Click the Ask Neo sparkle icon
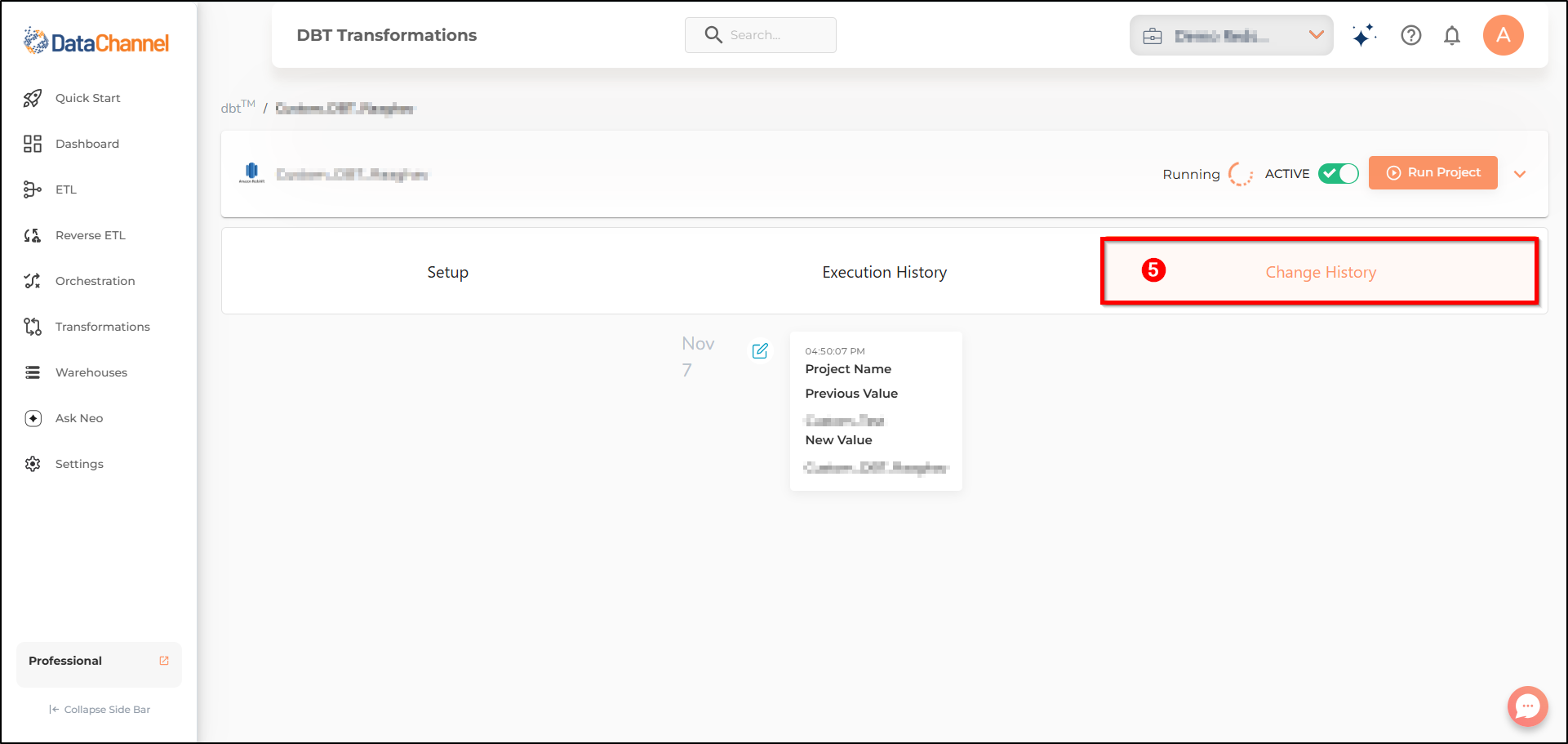The width and height of the screenshot is (1568, 744). pos(33,418)
